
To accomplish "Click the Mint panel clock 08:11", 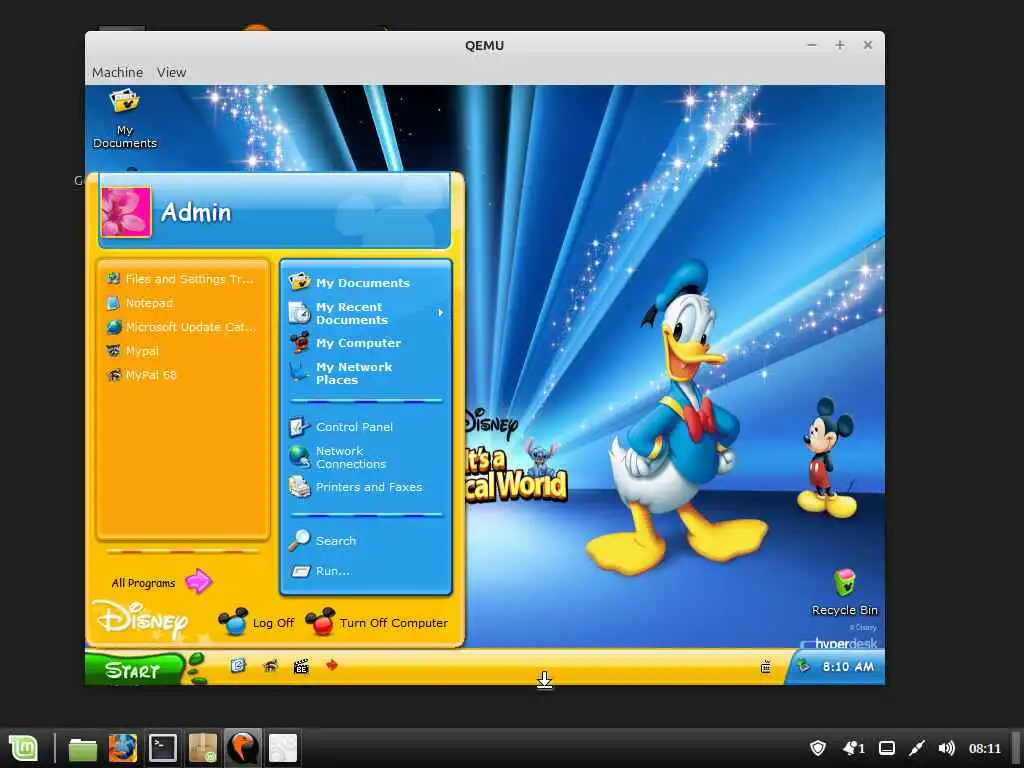I will (984, 748).
